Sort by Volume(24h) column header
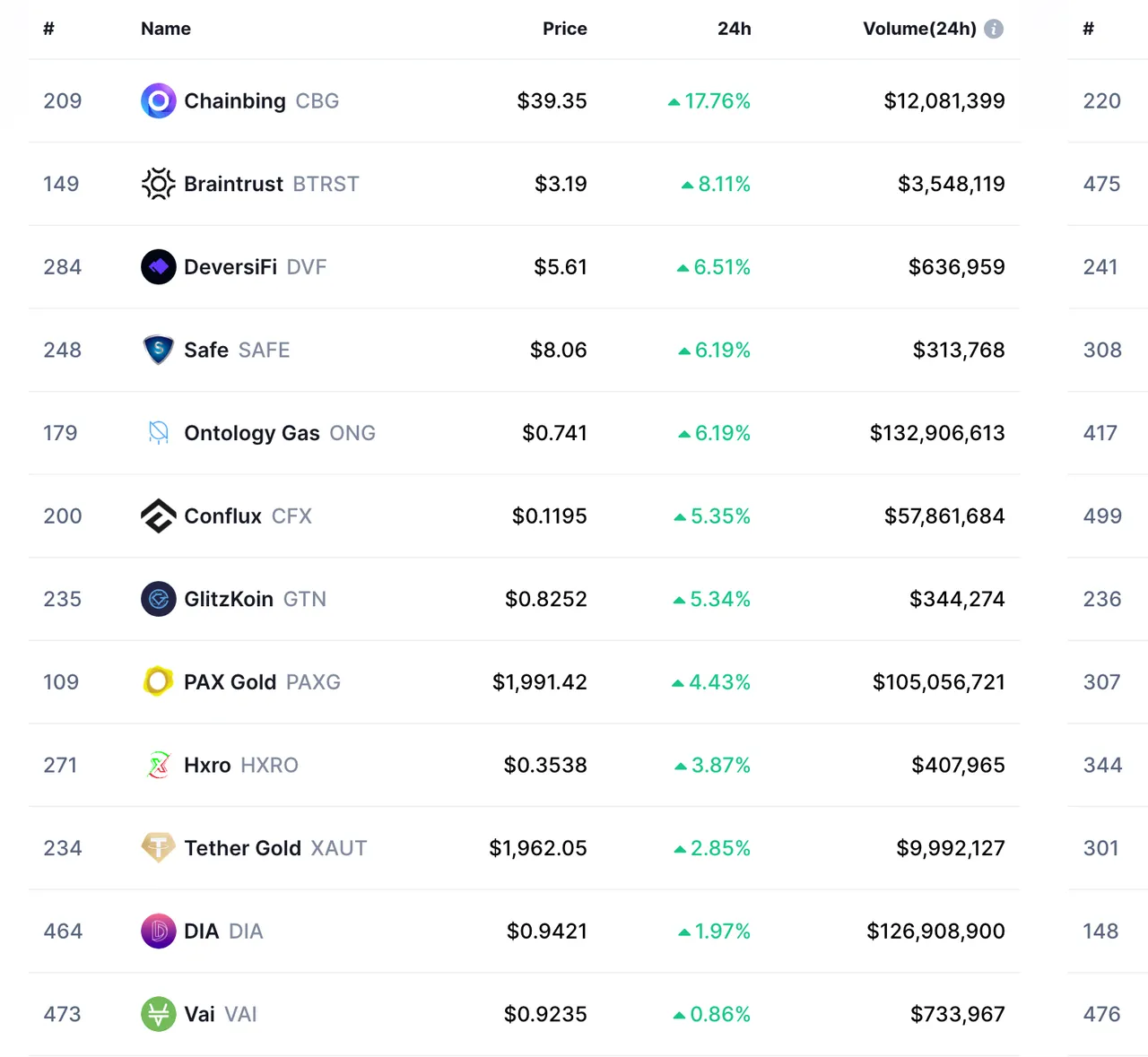The width and height of the screenshot is (1148, 1057). (x=919, y=29)
